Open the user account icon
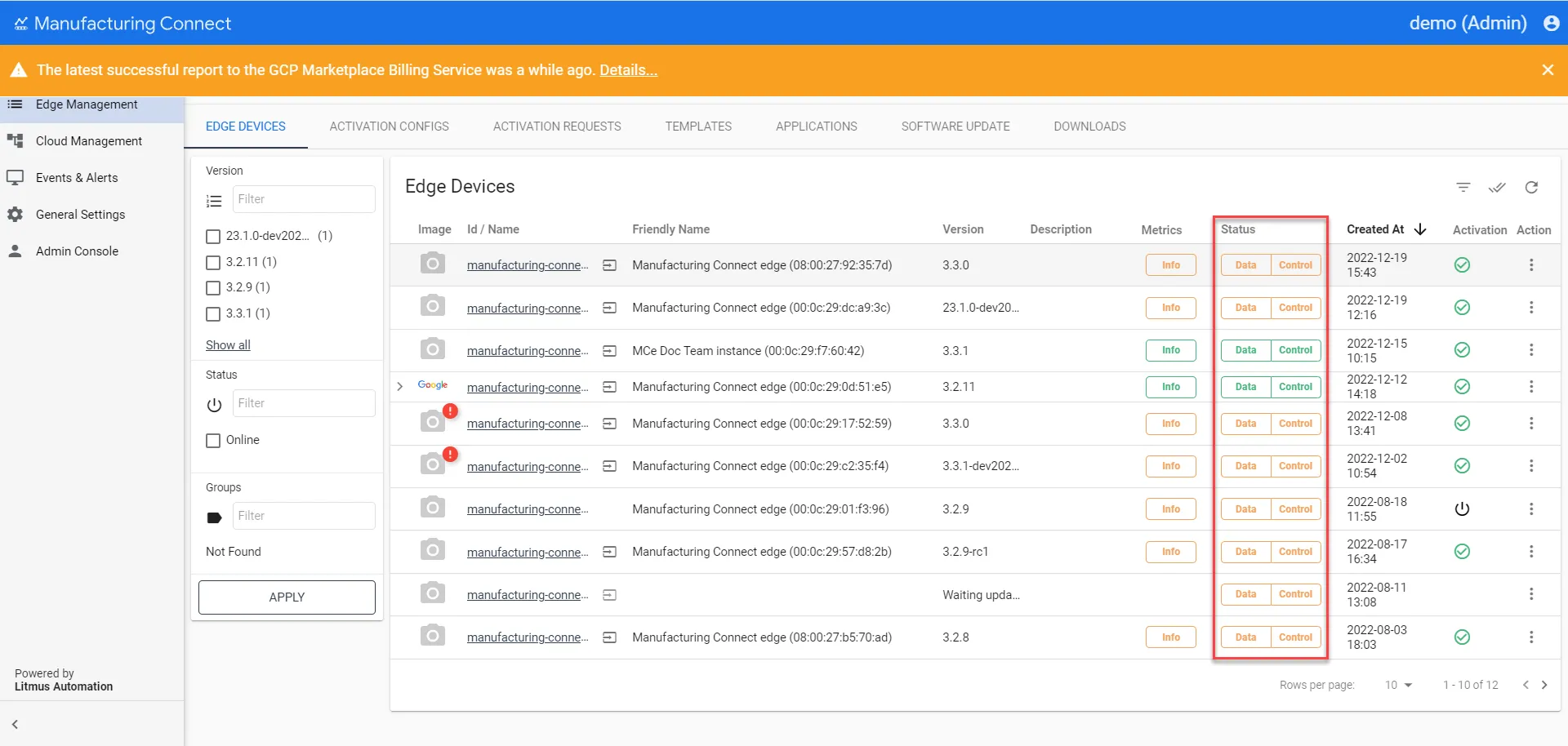The height and width of the screenshot is (746, 1568). pos(1552,23)
